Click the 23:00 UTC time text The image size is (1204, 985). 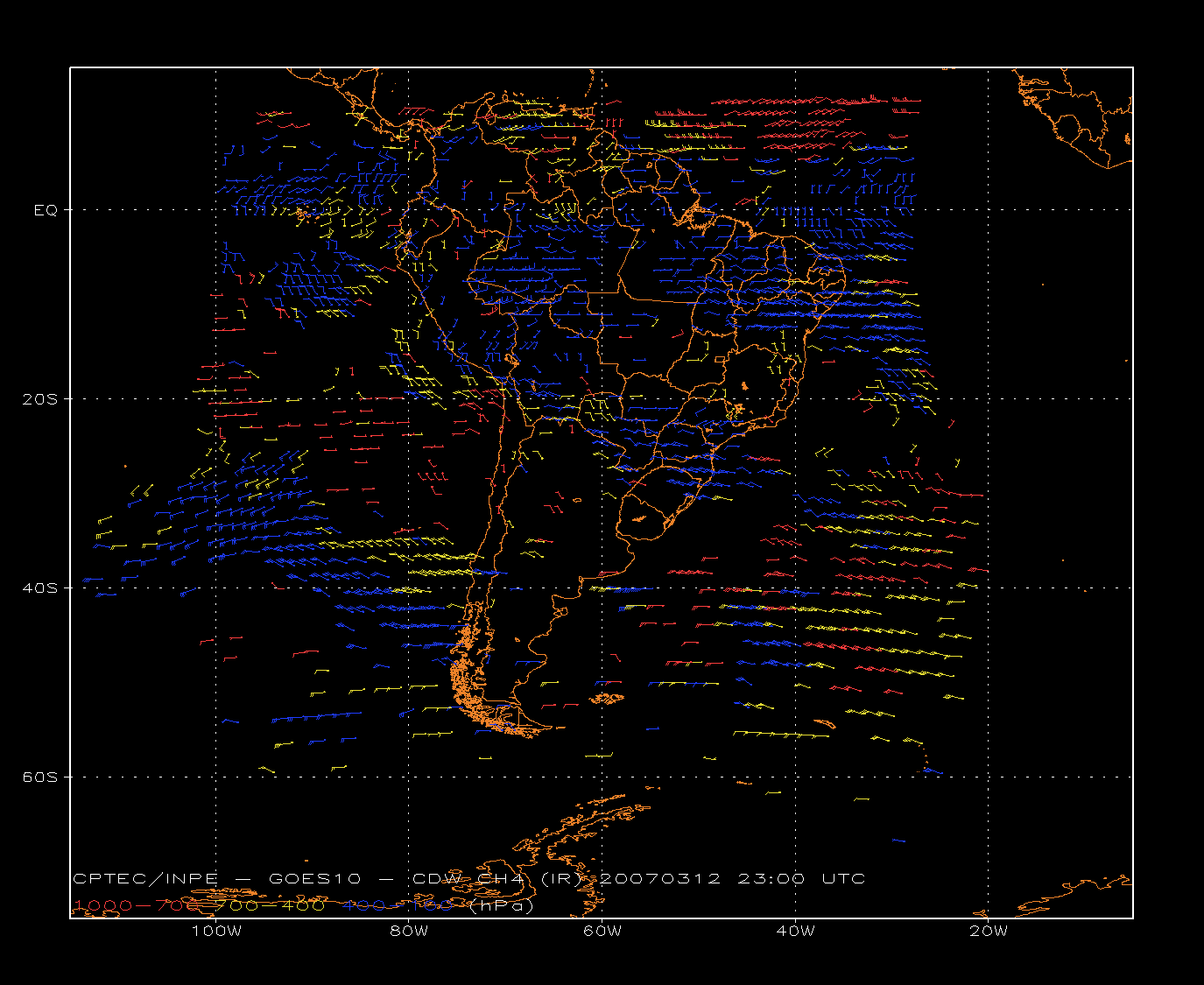pyautogui.click(x=801, y=878)
